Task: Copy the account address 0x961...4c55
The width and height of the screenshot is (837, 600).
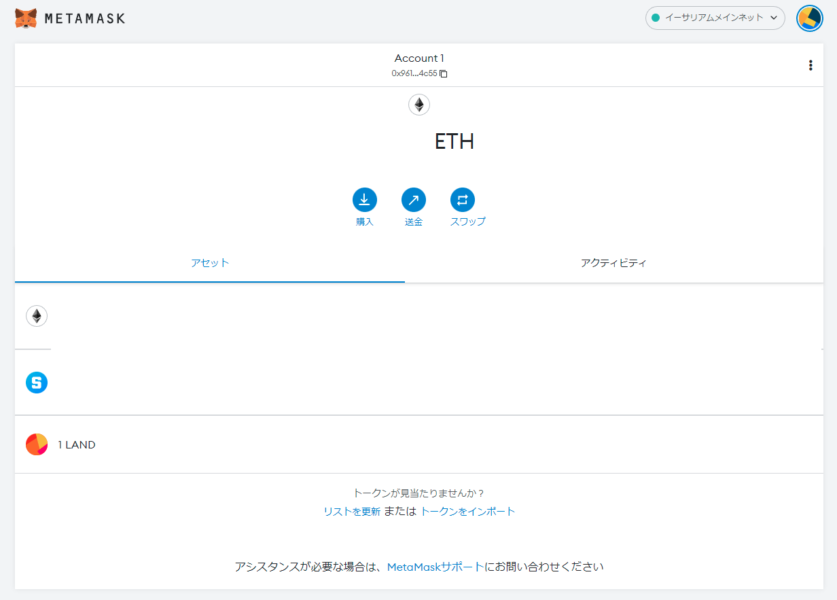Action: [419, 73]
